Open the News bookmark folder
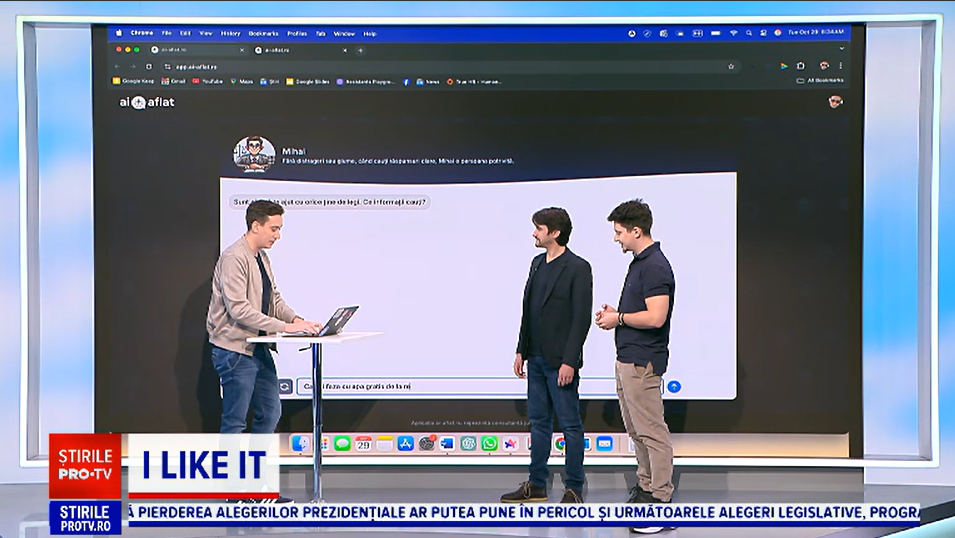 click(428, 81)
